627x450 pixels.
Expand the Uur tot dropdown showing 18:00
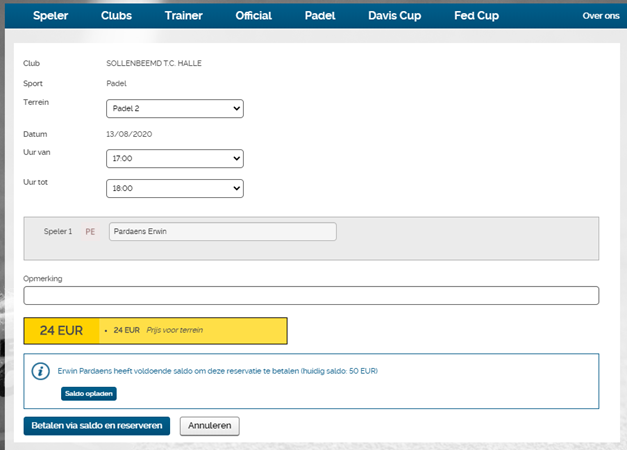point(174,188)
